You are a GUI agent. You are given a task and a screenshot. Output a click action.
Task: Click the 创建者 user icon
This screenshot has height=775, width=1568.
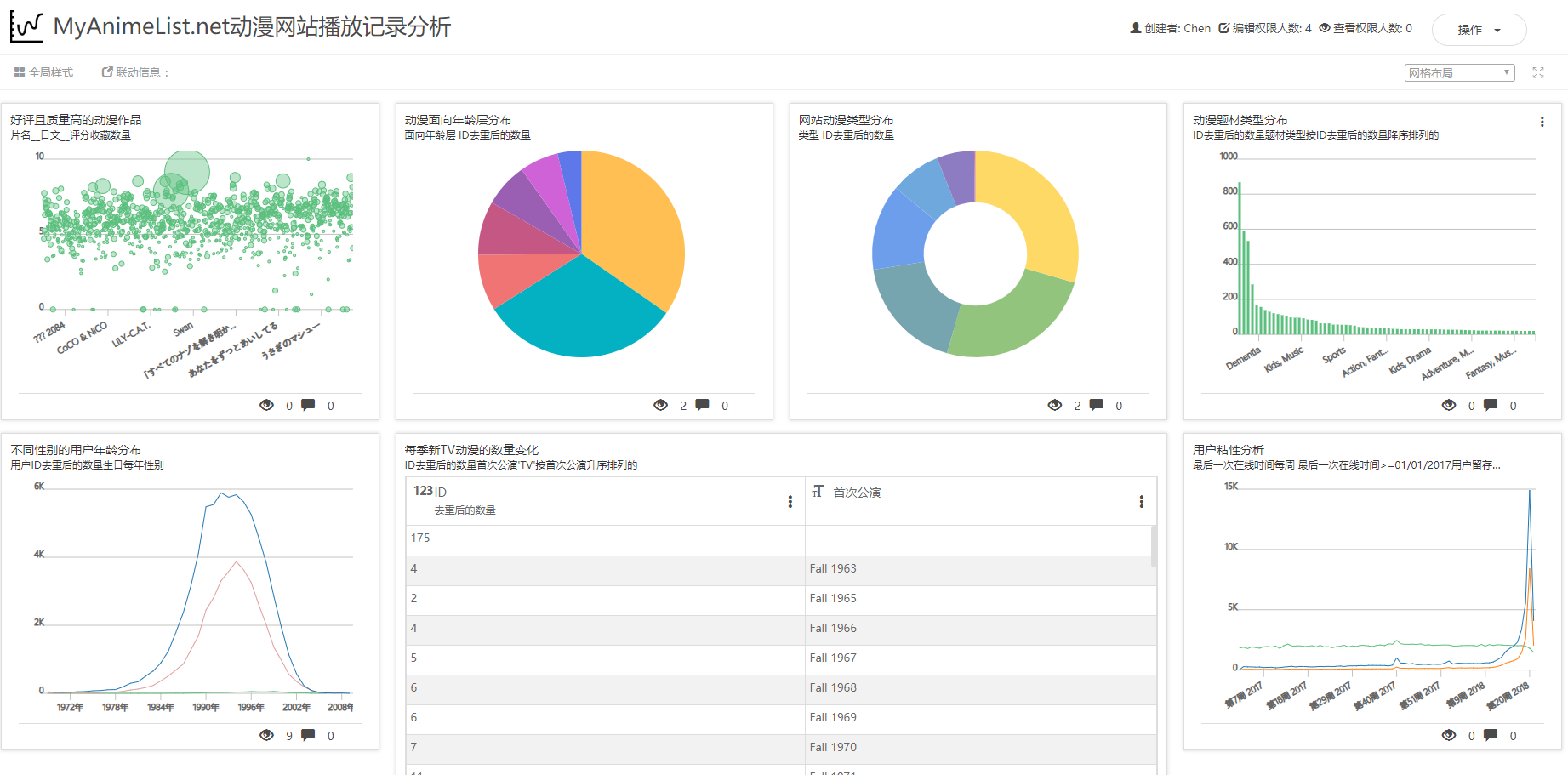pyautogui.click(x=1135, y=28)
